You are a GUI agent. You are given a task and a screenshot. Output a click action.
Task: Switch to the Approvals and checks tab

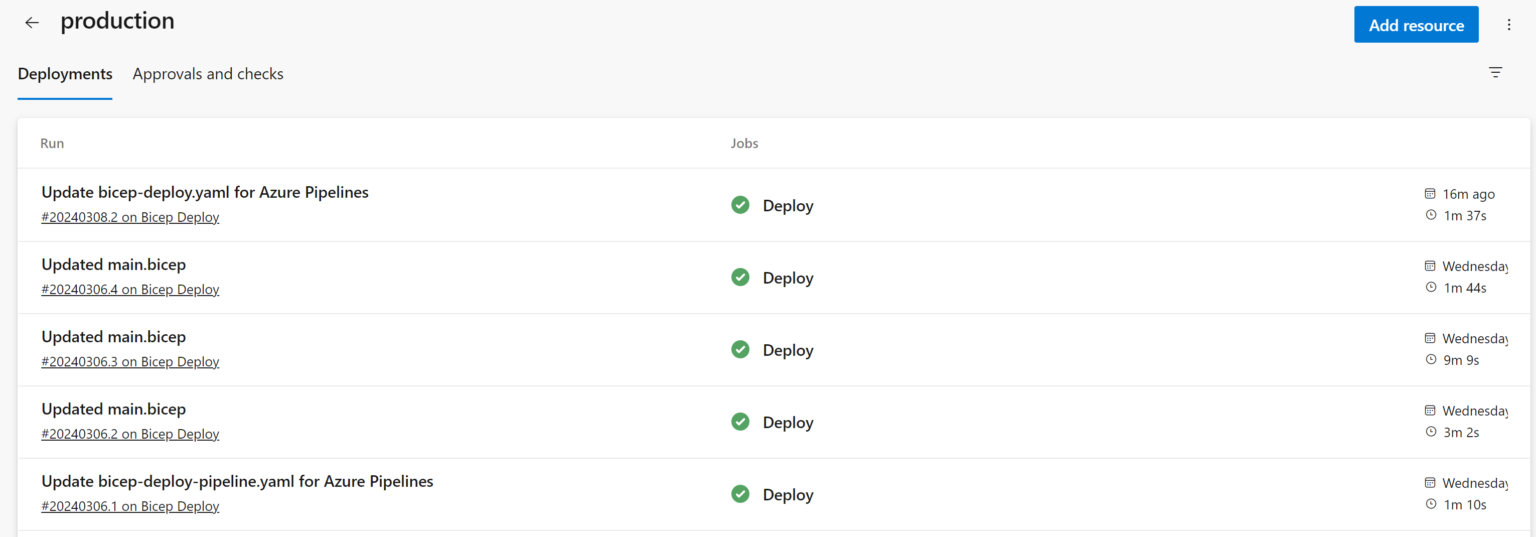(208, 74)
